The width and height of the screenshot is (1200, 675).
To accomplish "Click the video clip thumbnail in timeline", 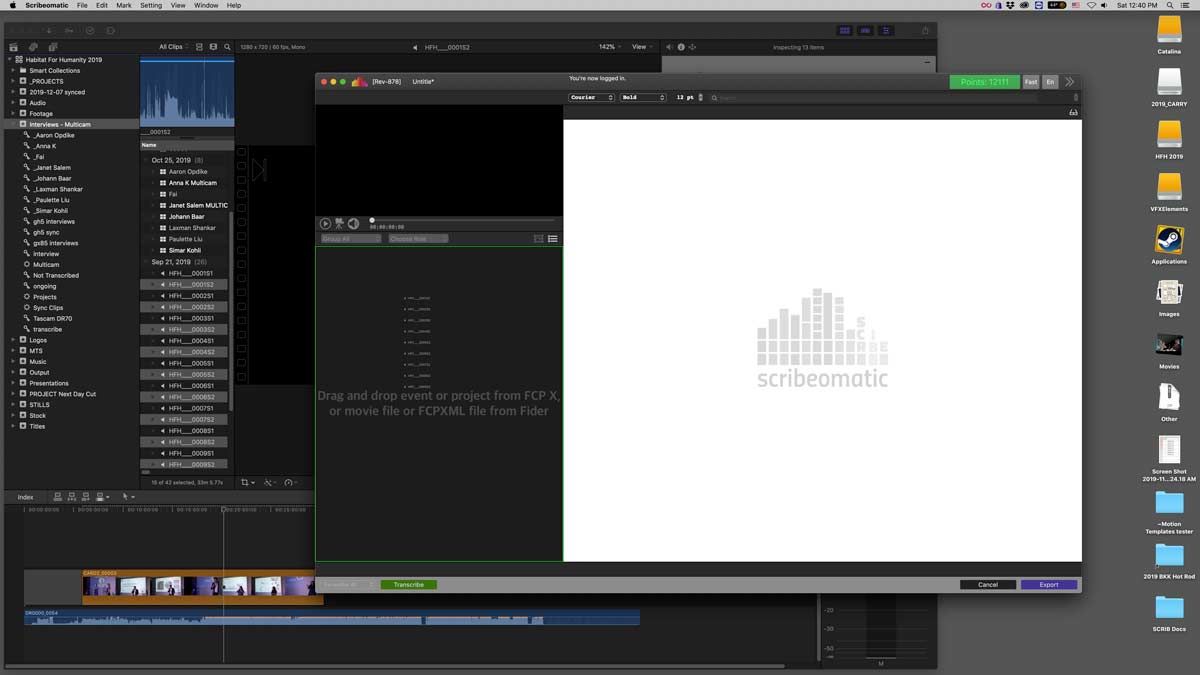I will pos(203,587).
